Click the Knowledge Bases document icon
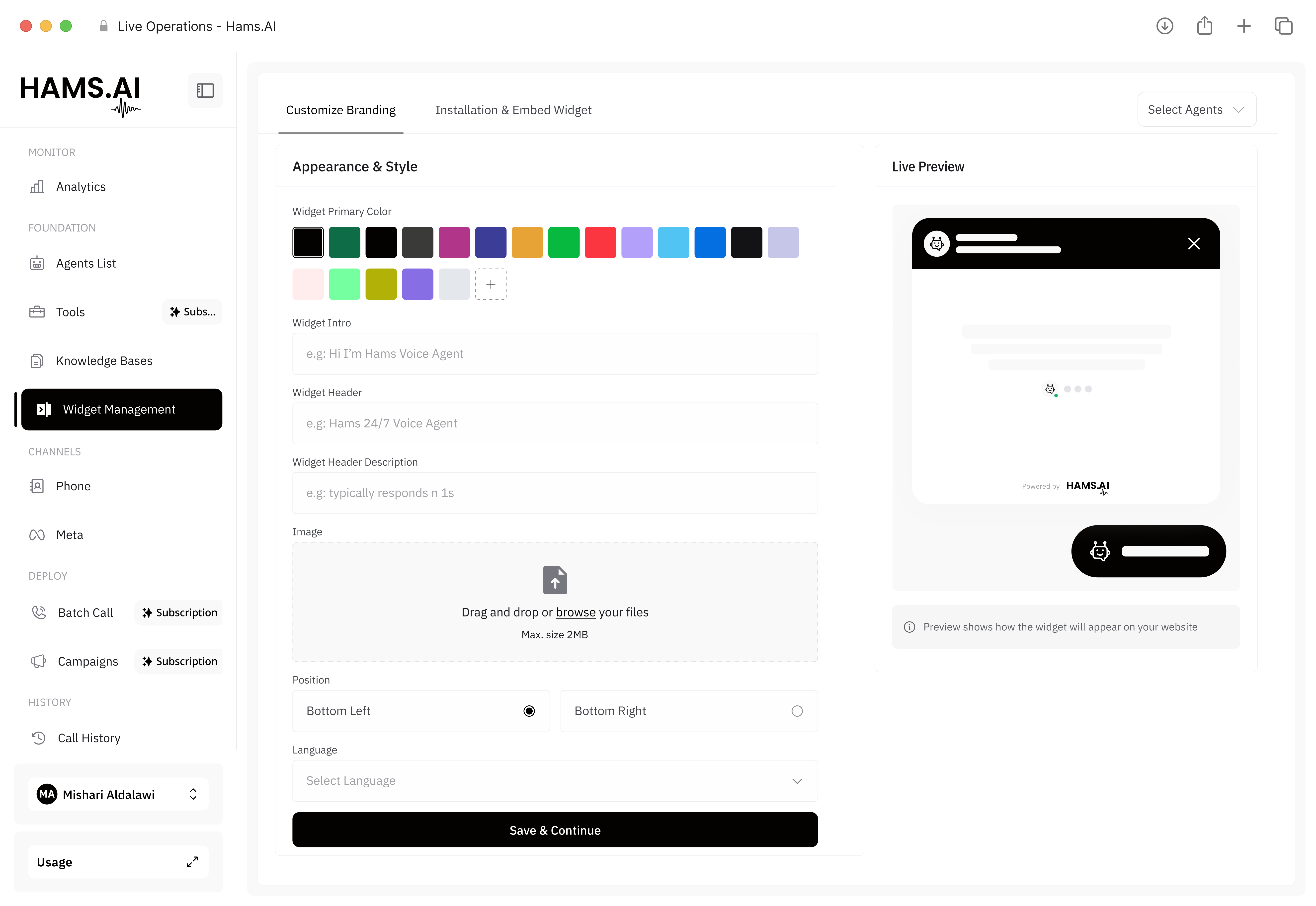This screenshot has height=906, width=1316. click(37, 361)
